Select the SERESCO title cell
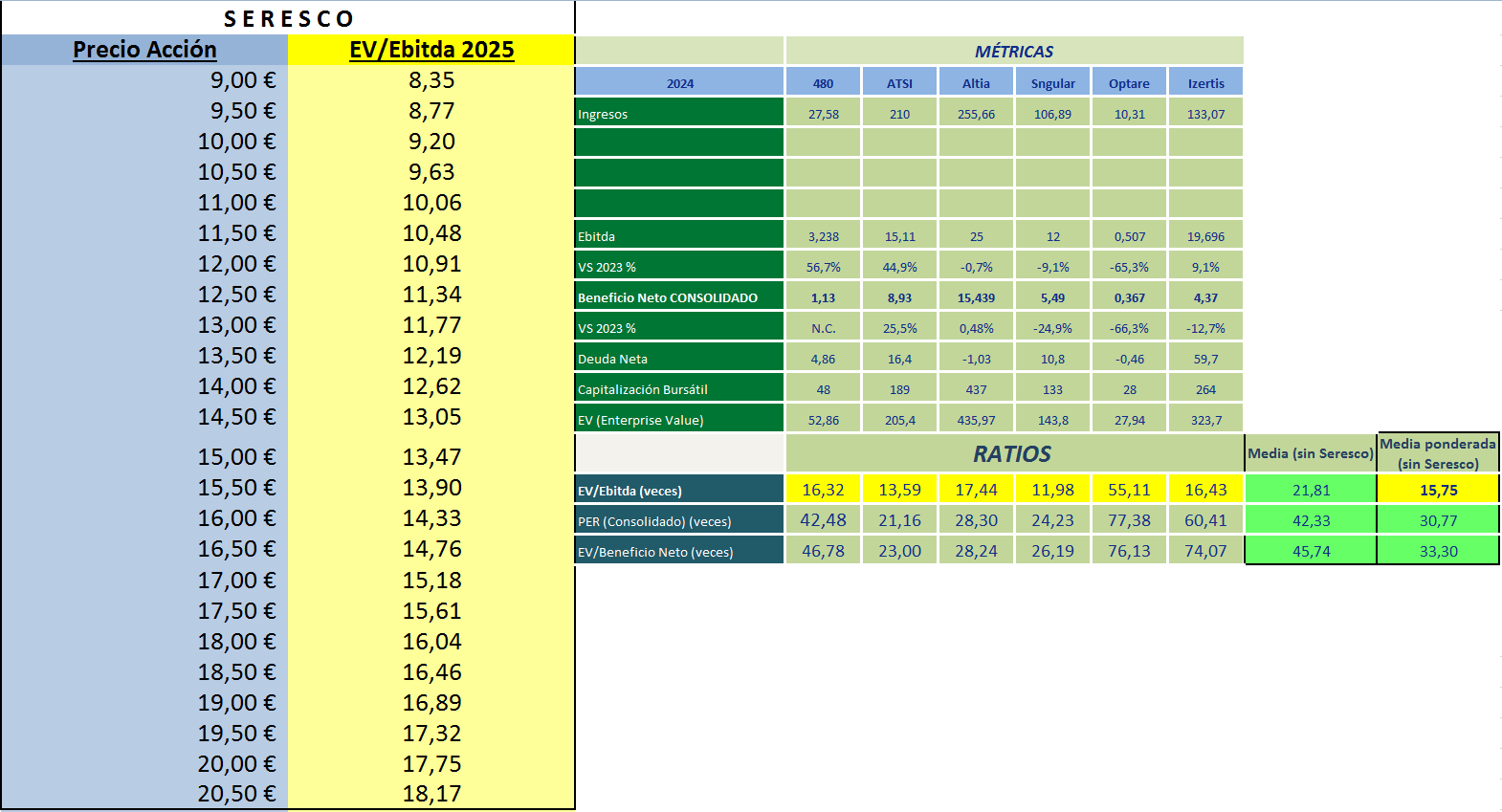This screenshot has width=1502, height=812. click(x=288, y=18)
